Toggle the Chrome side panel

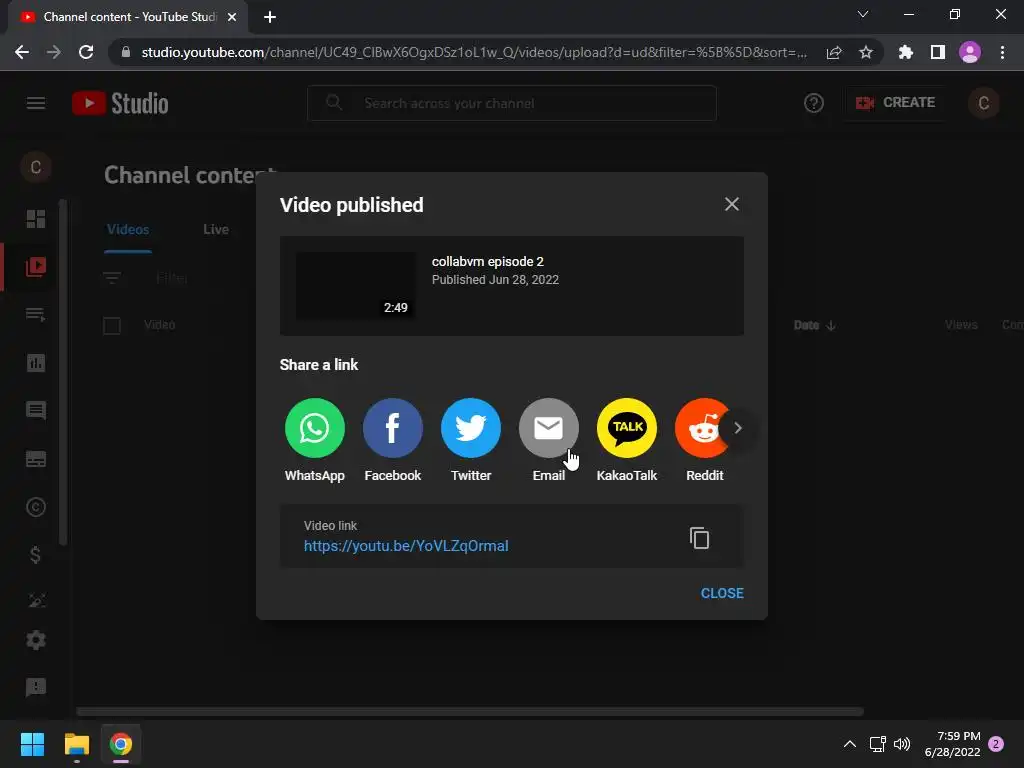938,52
